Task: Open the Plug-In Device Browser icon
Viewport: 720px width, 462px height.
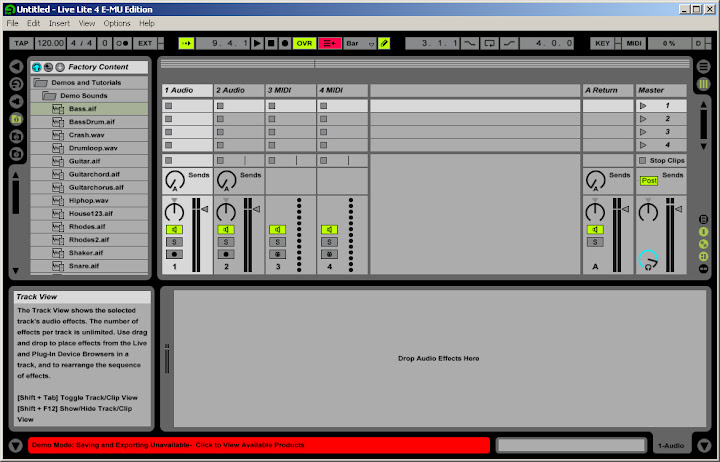Action: 16,101
